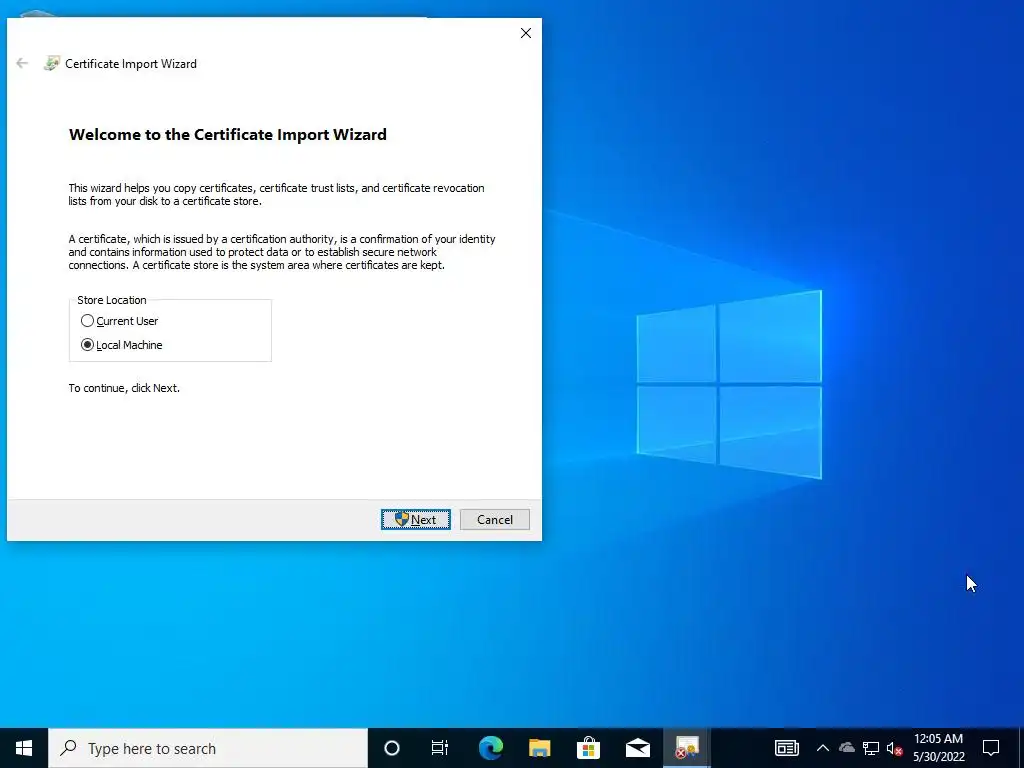Open the Windows Start menu

(24, 748)
